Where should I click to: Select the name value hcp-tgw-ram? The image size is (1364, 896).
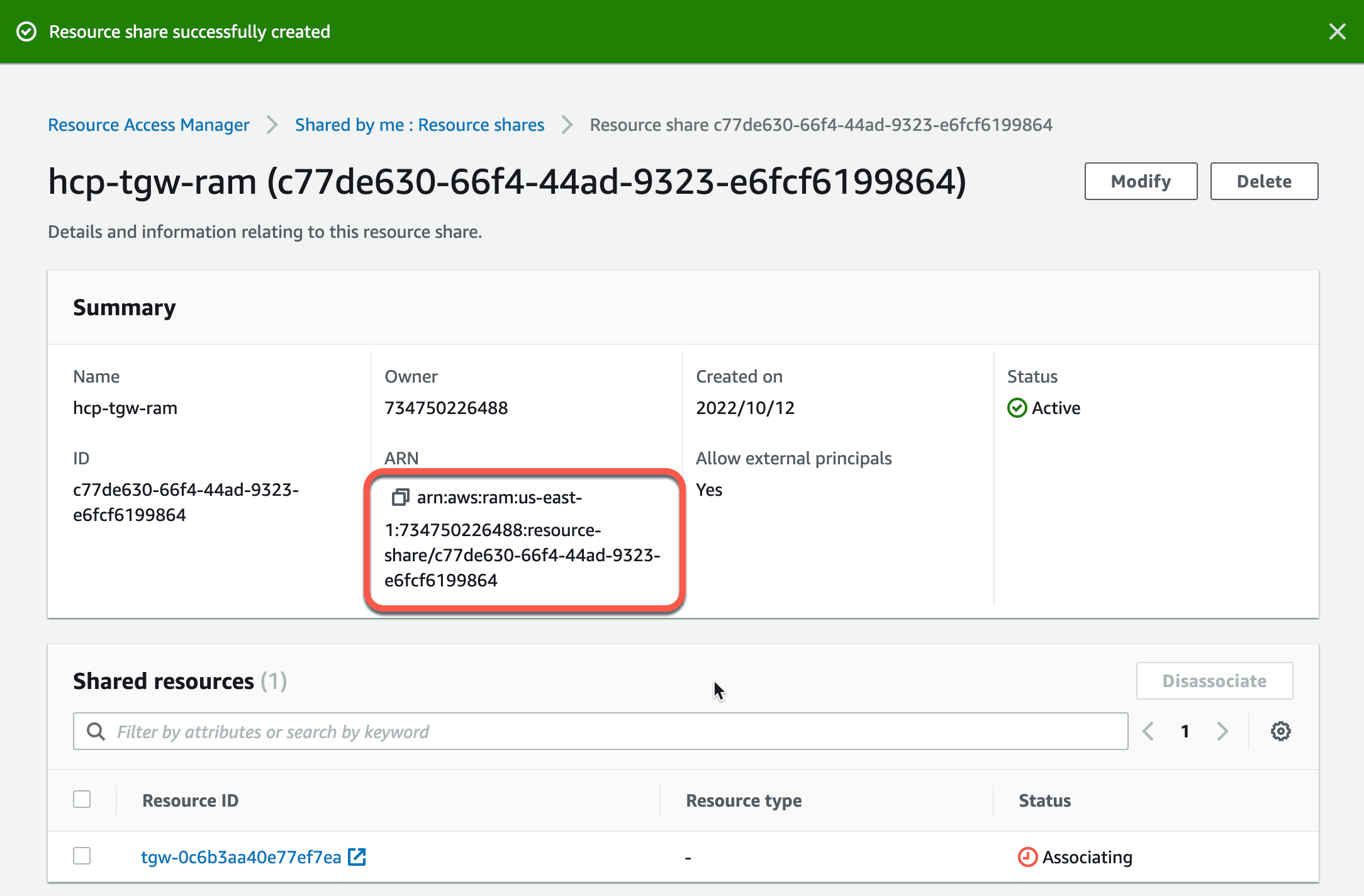(125, 408)
